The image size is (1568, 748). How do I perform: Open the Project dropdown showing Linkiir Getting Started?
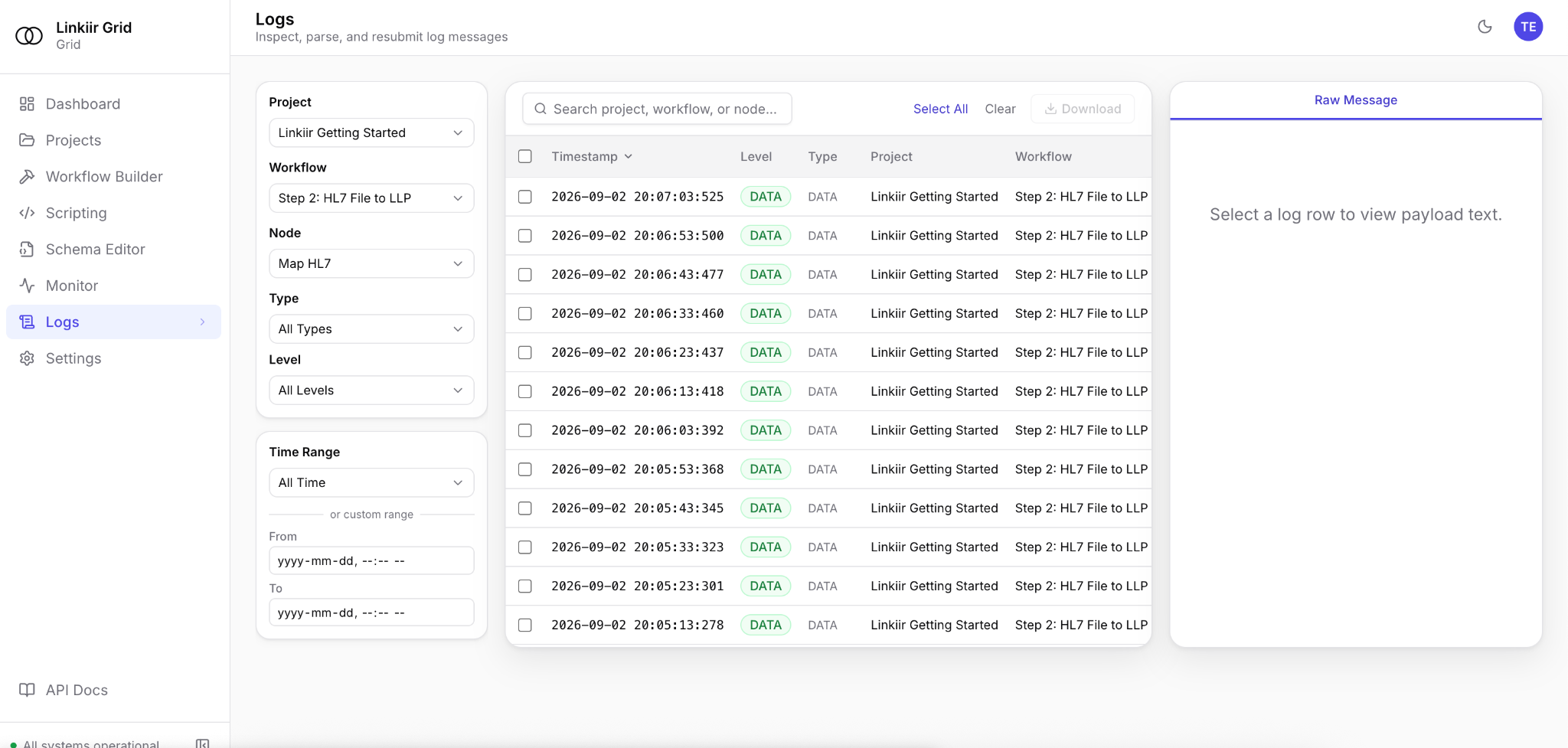pos(371,132)
